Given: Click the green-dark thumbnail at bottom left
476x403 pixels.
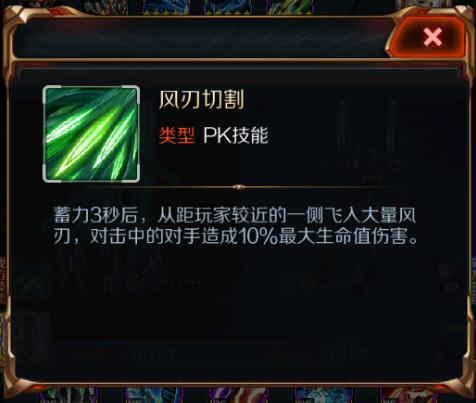Looking at the screenshot, I should [69, 396].
